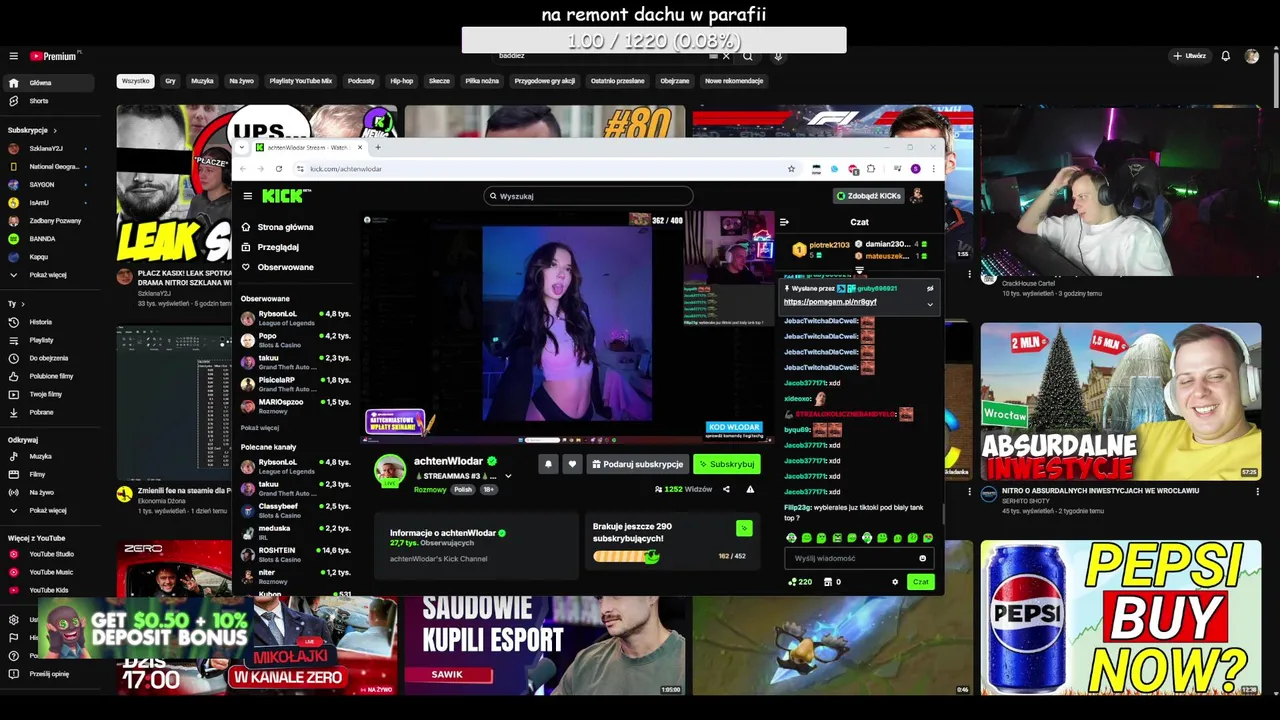Image resolution: width=1280 pixels, height=720 pixels.
Task: Open Strona główna in Kick sidebar
Action: tap(277, 227)
